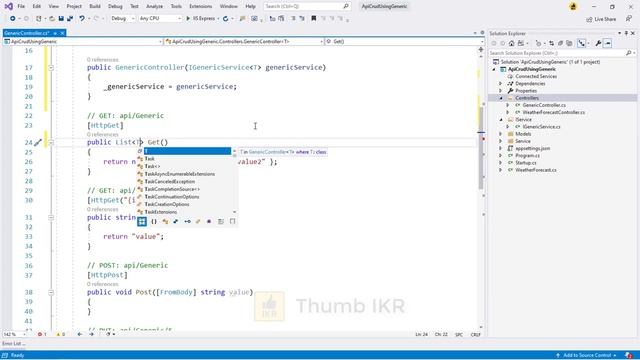Toggle IntelliSense delegates filter icon
The image size is (640, 360).
coord(209,221)
